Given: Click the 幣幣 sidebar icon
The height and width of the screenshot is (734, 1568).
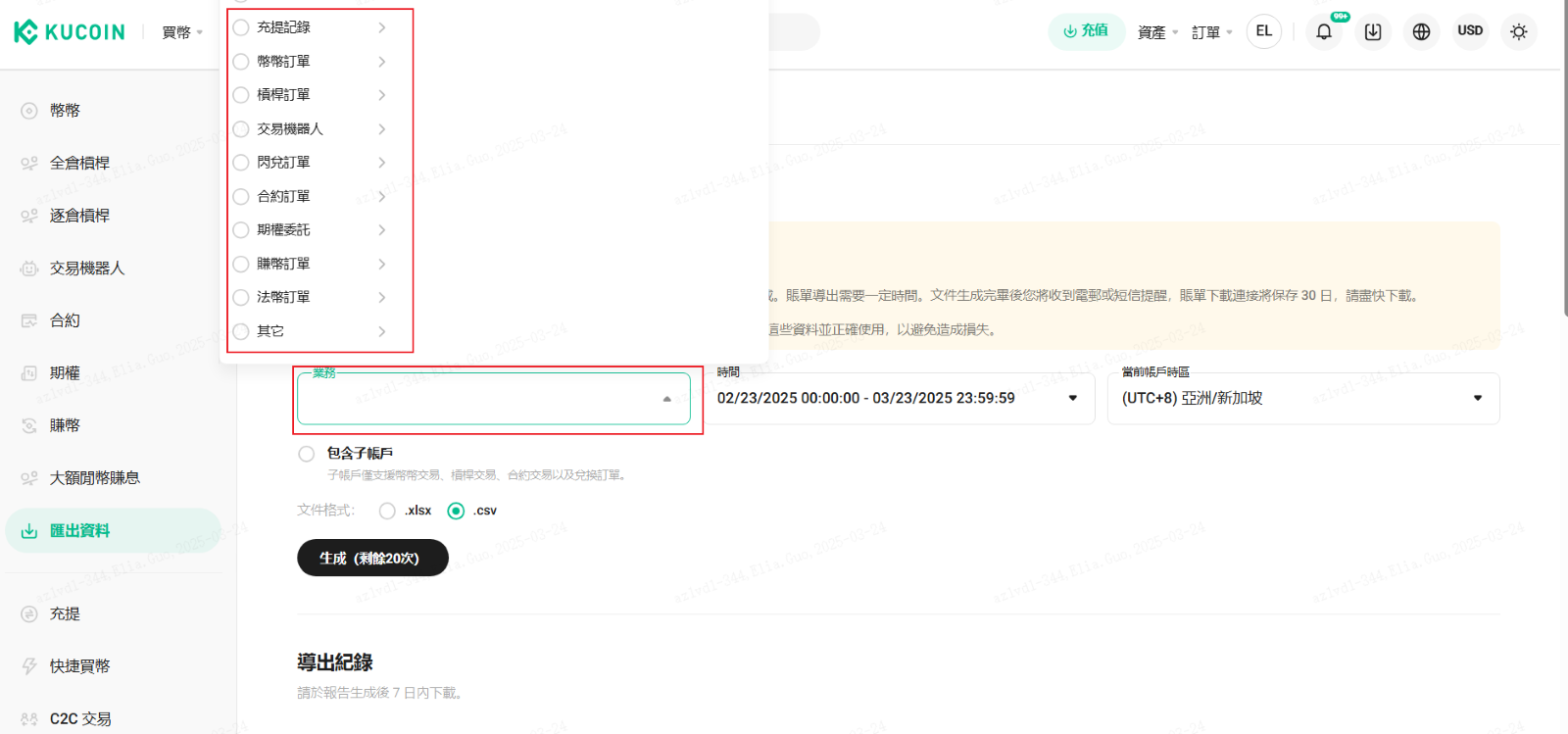Looking at the screenshot, I should click(x=29, y=111).
